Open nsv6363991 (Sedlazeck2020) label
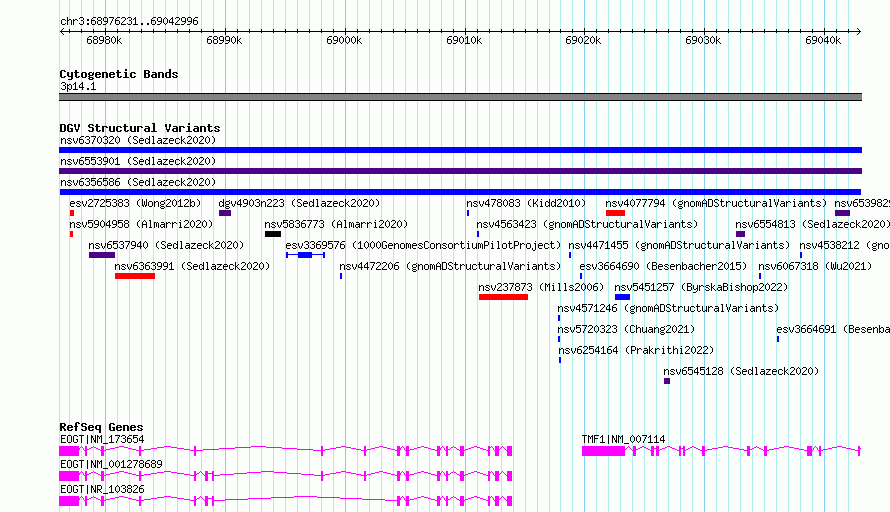Screen dimensions: 890x512 (192, 266)
